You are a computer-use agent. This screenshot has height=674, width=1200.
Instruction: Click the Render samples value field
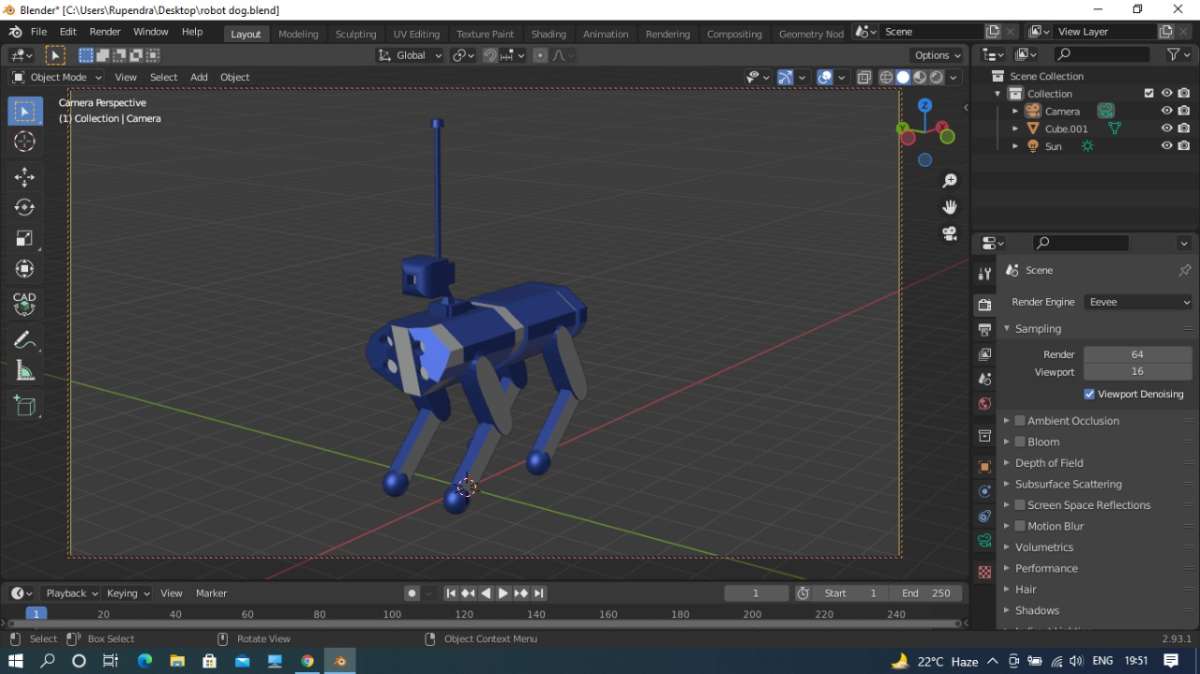pyautogui.click(x=1137, y=354)
